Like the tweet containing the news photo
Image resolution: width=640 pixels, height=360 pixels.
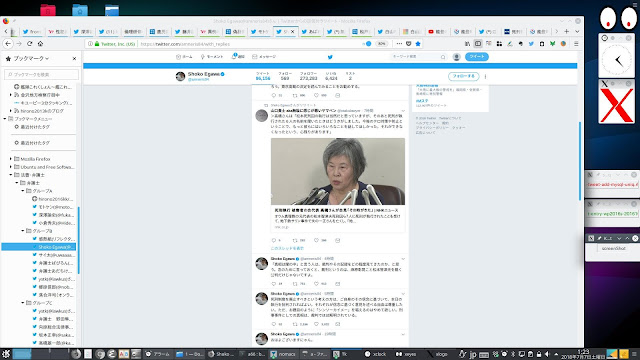[316, 240]
